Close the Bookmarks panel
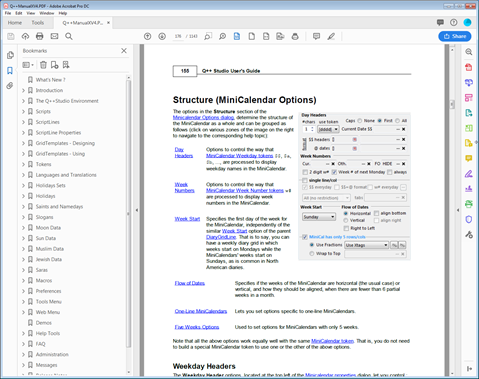The image size is (479, 379). (124, 51)
